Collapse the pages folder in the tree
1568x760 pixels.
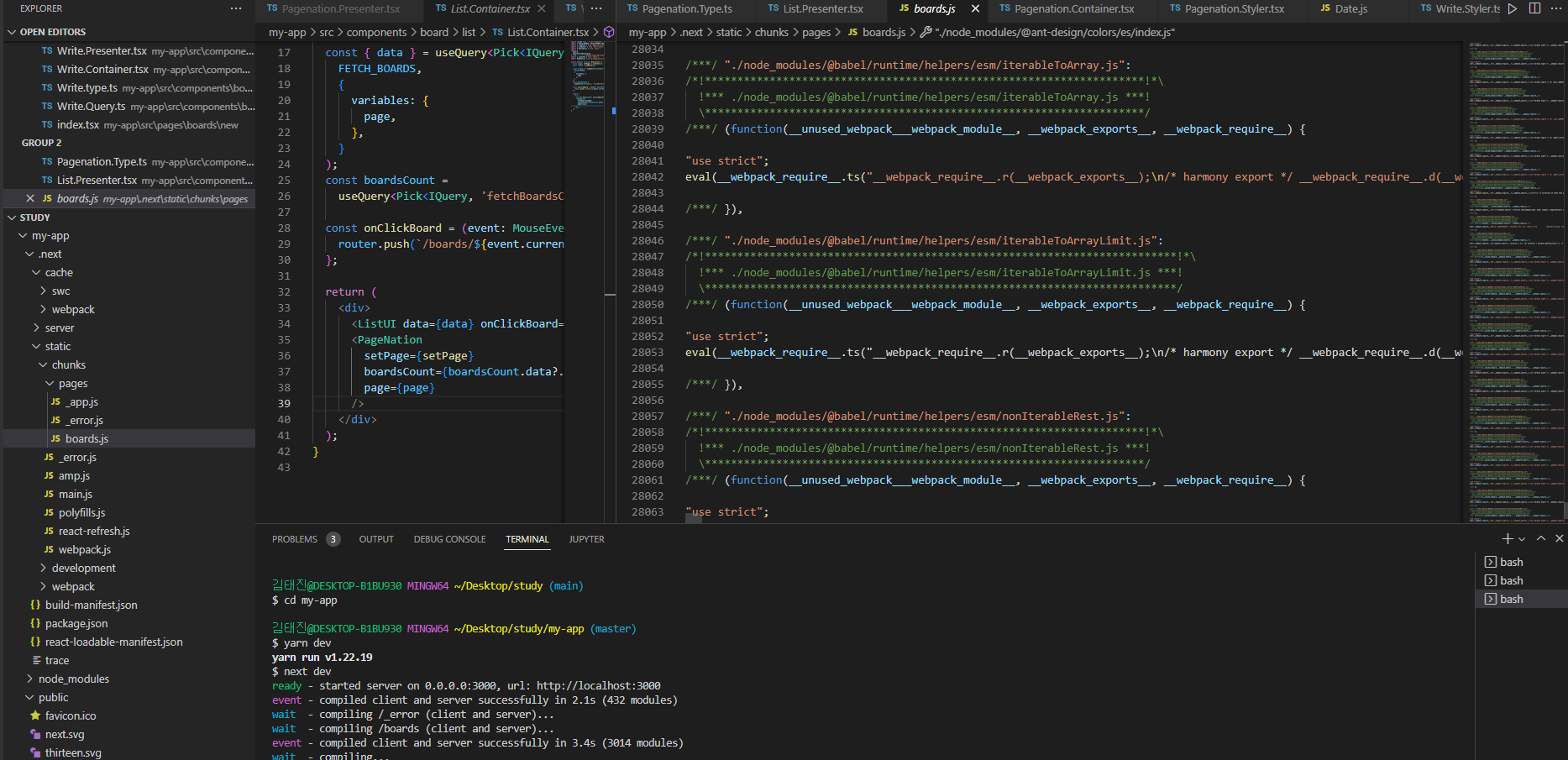pyautogui.click(x=50, y=384)
